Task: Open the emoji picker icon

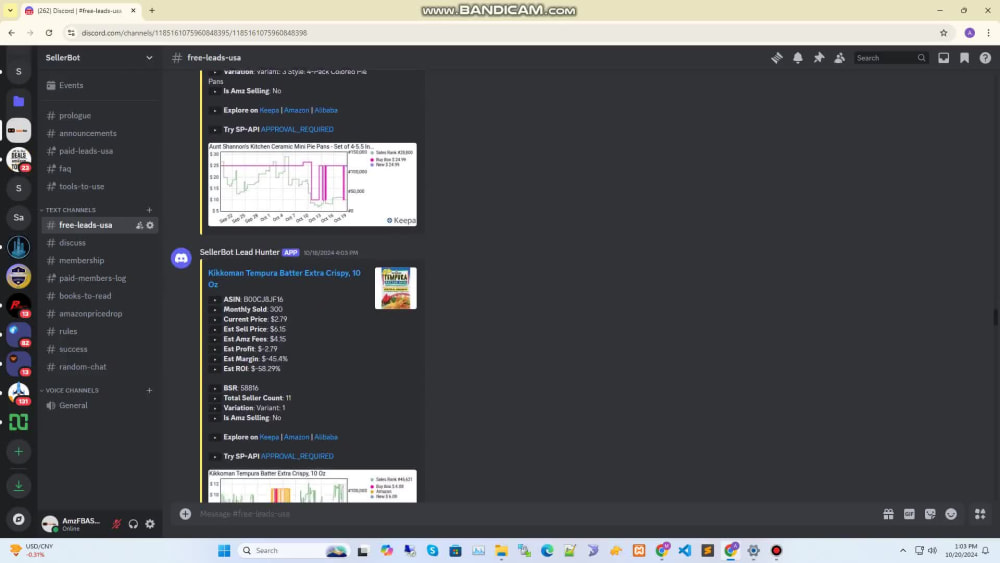Action: pos(951,514)
